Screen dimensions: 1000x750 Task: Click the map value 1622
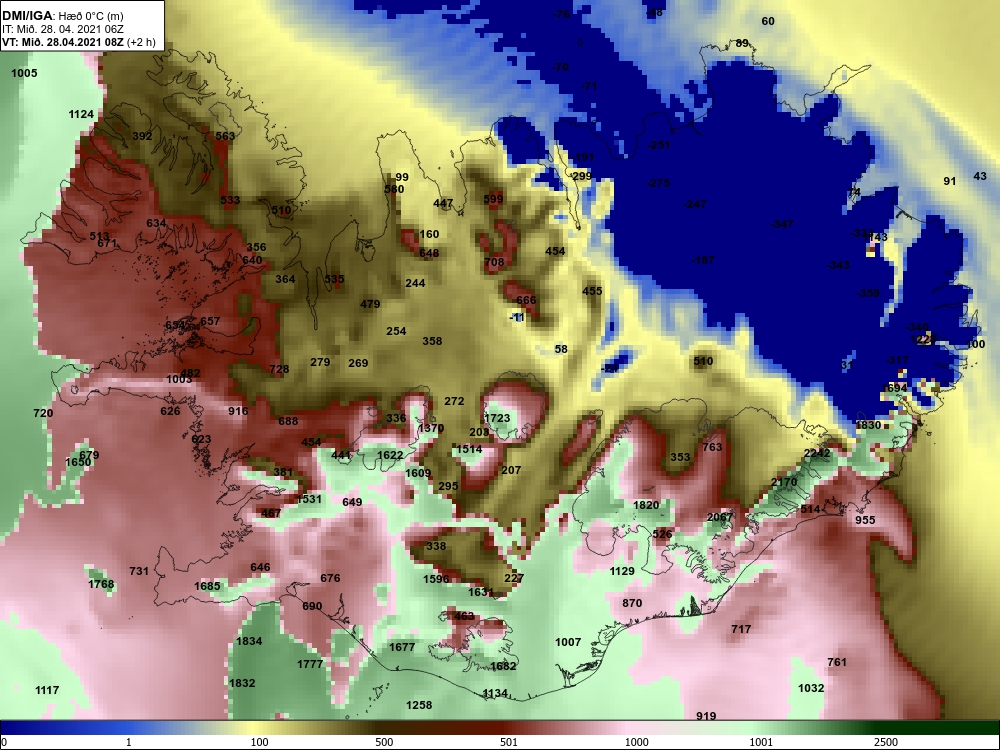click(x=390, y=455)
